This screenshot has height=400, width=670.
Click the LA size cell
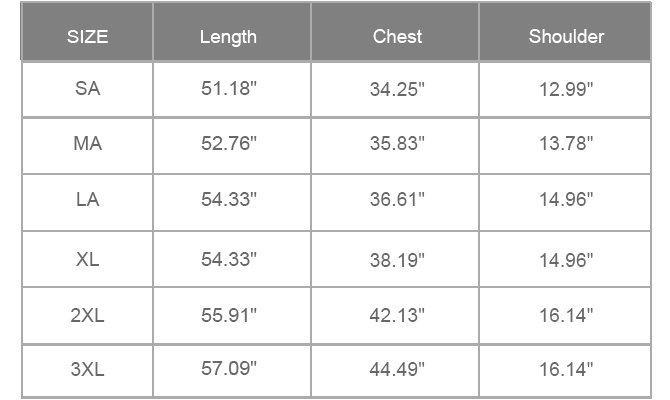click(x=88, y=200)
